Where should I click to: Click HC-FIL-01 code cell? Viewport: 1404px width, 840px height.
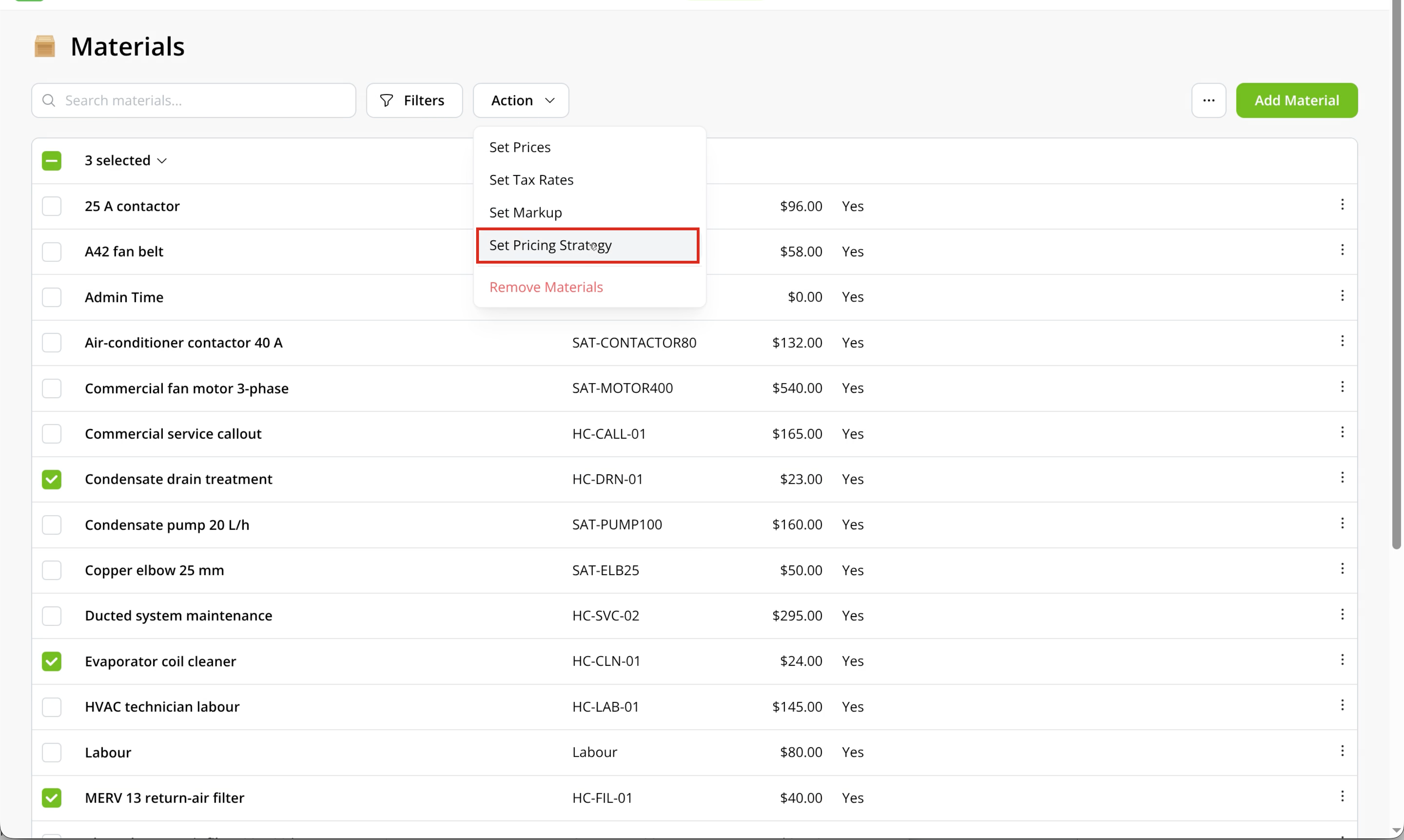(x=602, y=798)
